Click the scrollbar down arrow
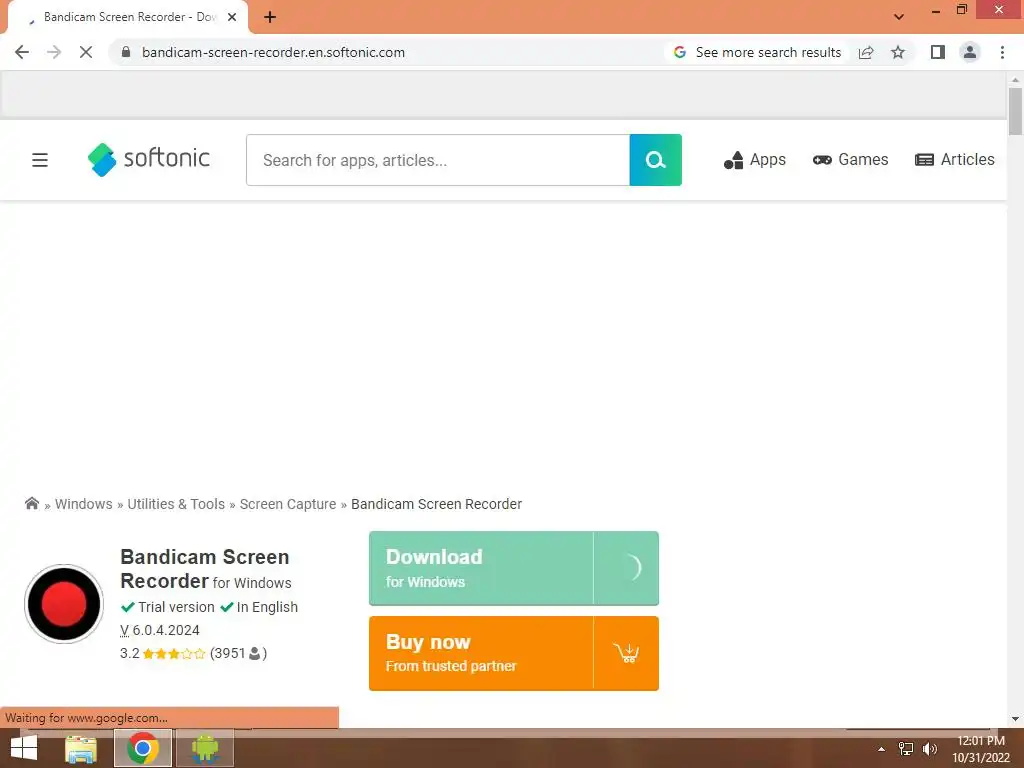1024x768 pixels. click(x=1015, y=719)
